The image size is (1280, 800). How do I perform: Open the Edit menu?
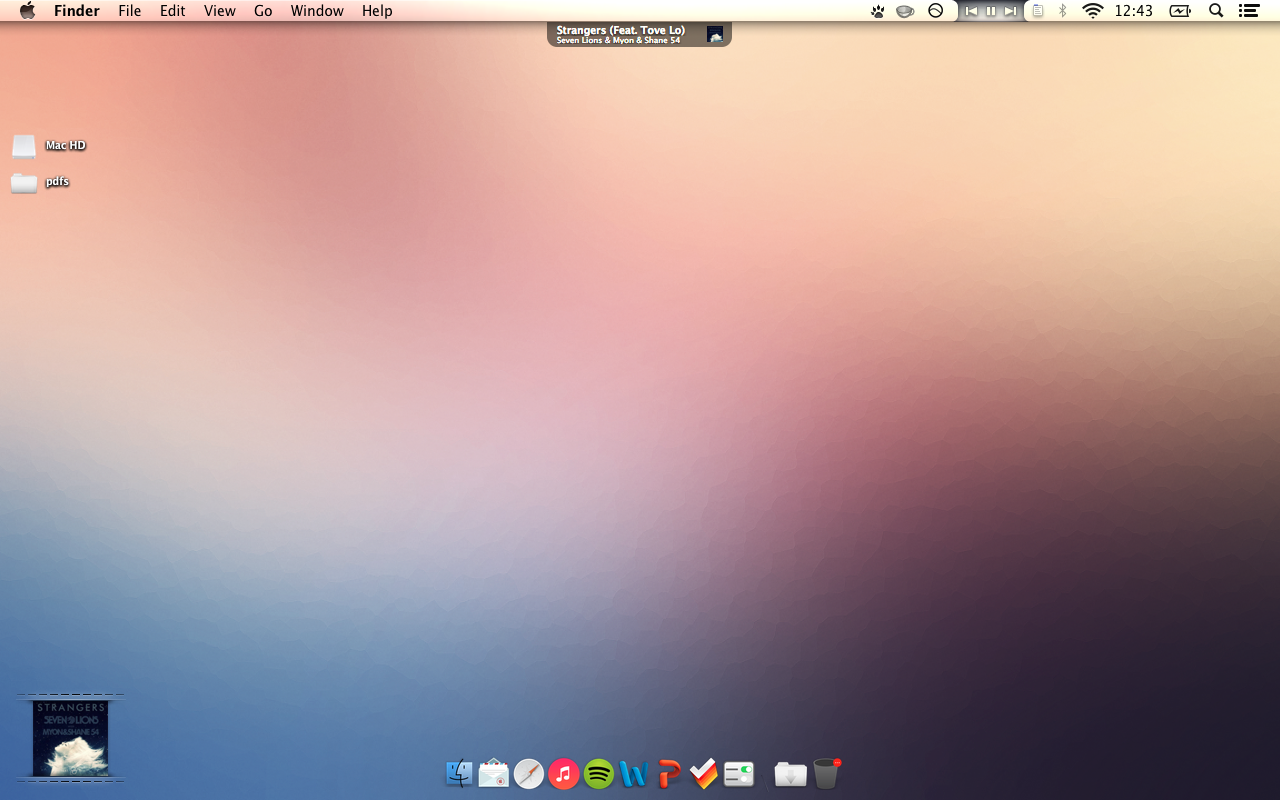(x=173, y=11)
